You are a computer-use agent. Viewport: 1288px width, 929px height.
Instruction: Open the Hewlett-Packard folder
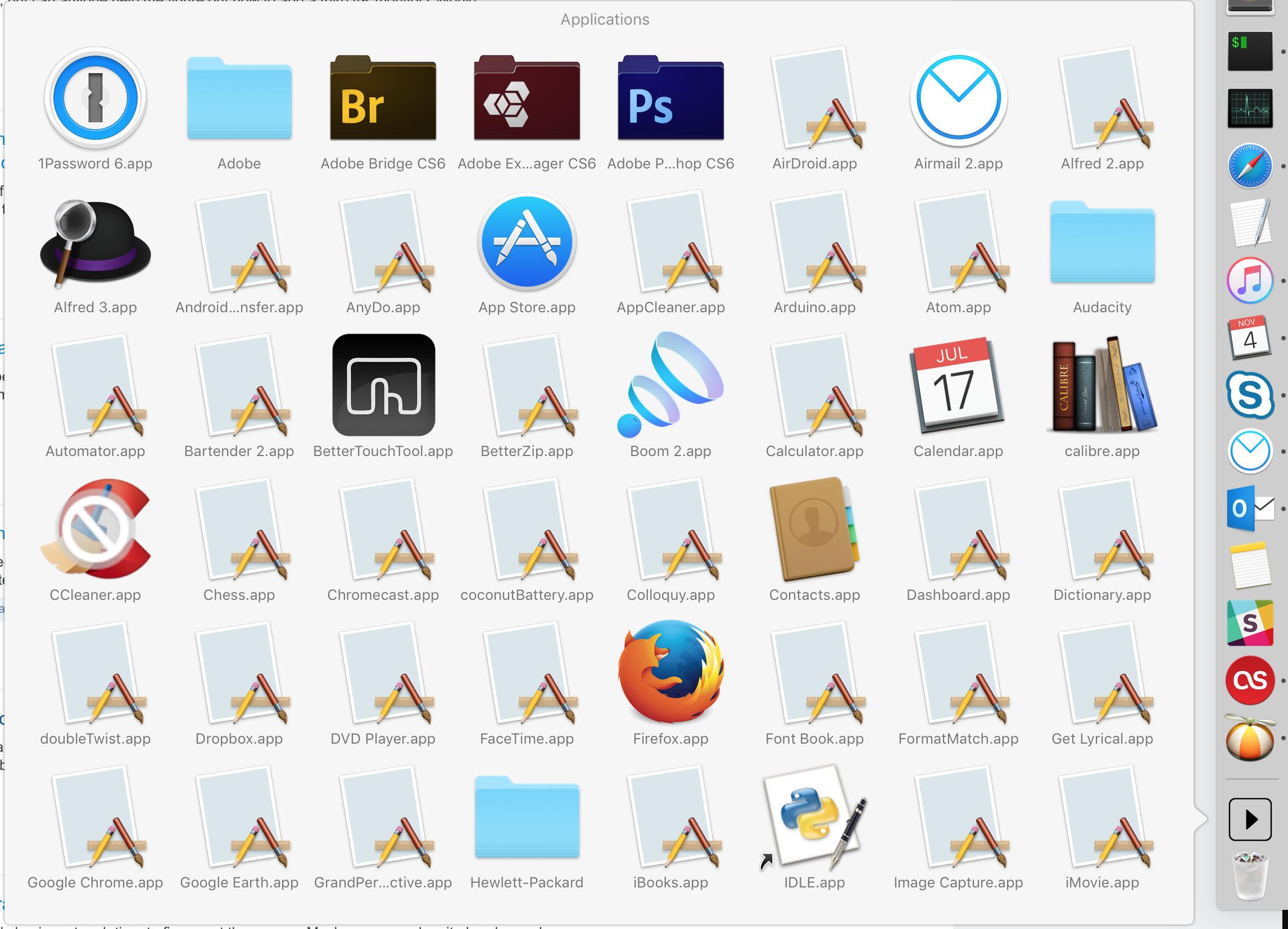pyautogui.click(x=526, y=816)
